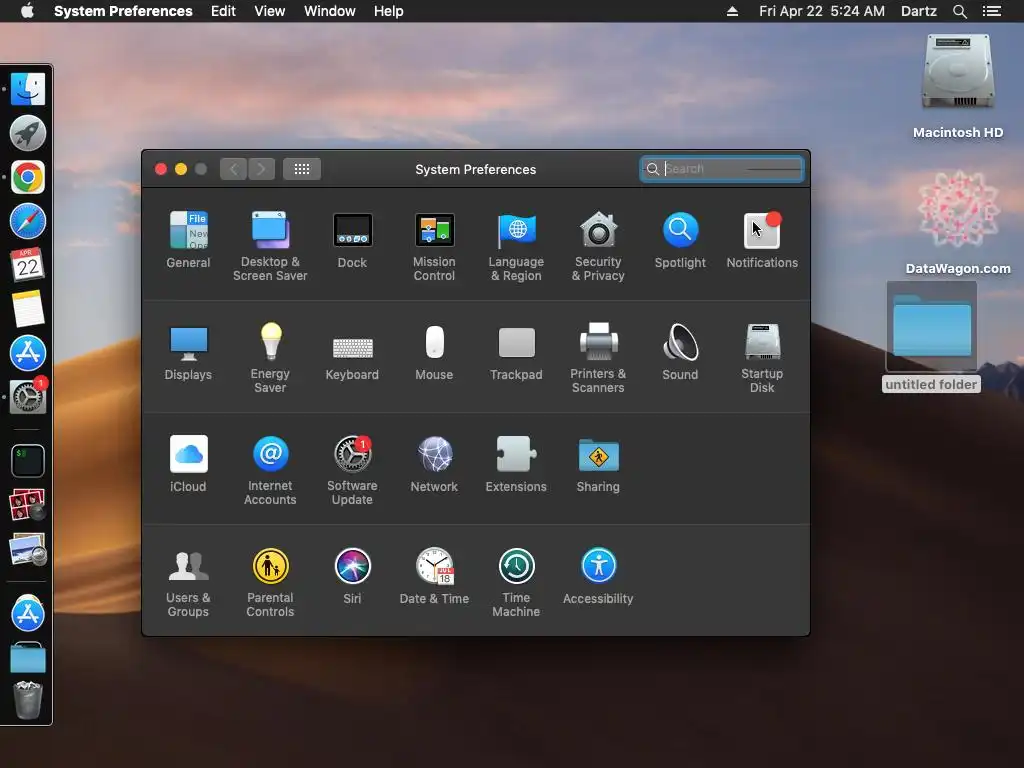
Task: Open the Displays preferences pane
Action: click(188, 351)
